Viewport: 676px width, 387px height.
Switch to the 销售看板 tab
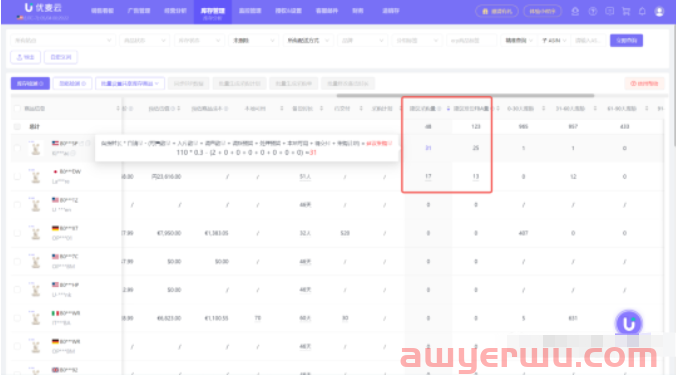coord(102,11)
